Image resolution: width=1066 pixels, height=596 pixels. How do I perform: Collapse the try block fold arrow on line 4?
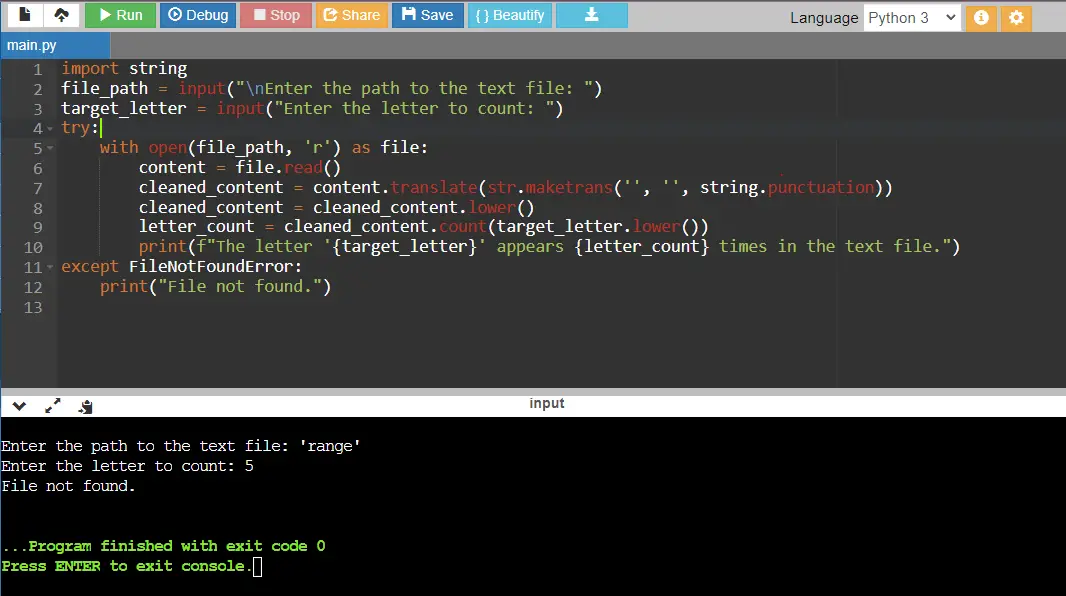pyautogui.click(x=50, y=128)
